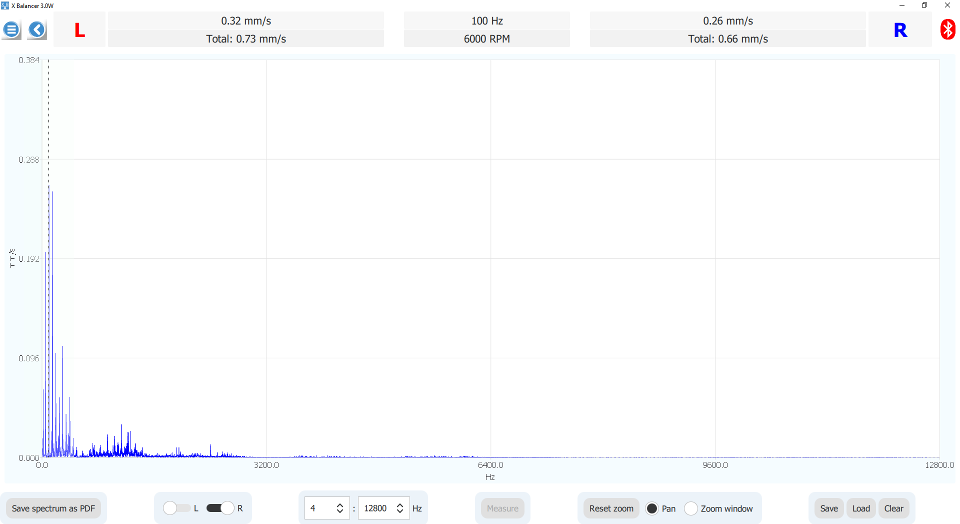
Task: Select the red L channel indicator
Action: point(80,30)
